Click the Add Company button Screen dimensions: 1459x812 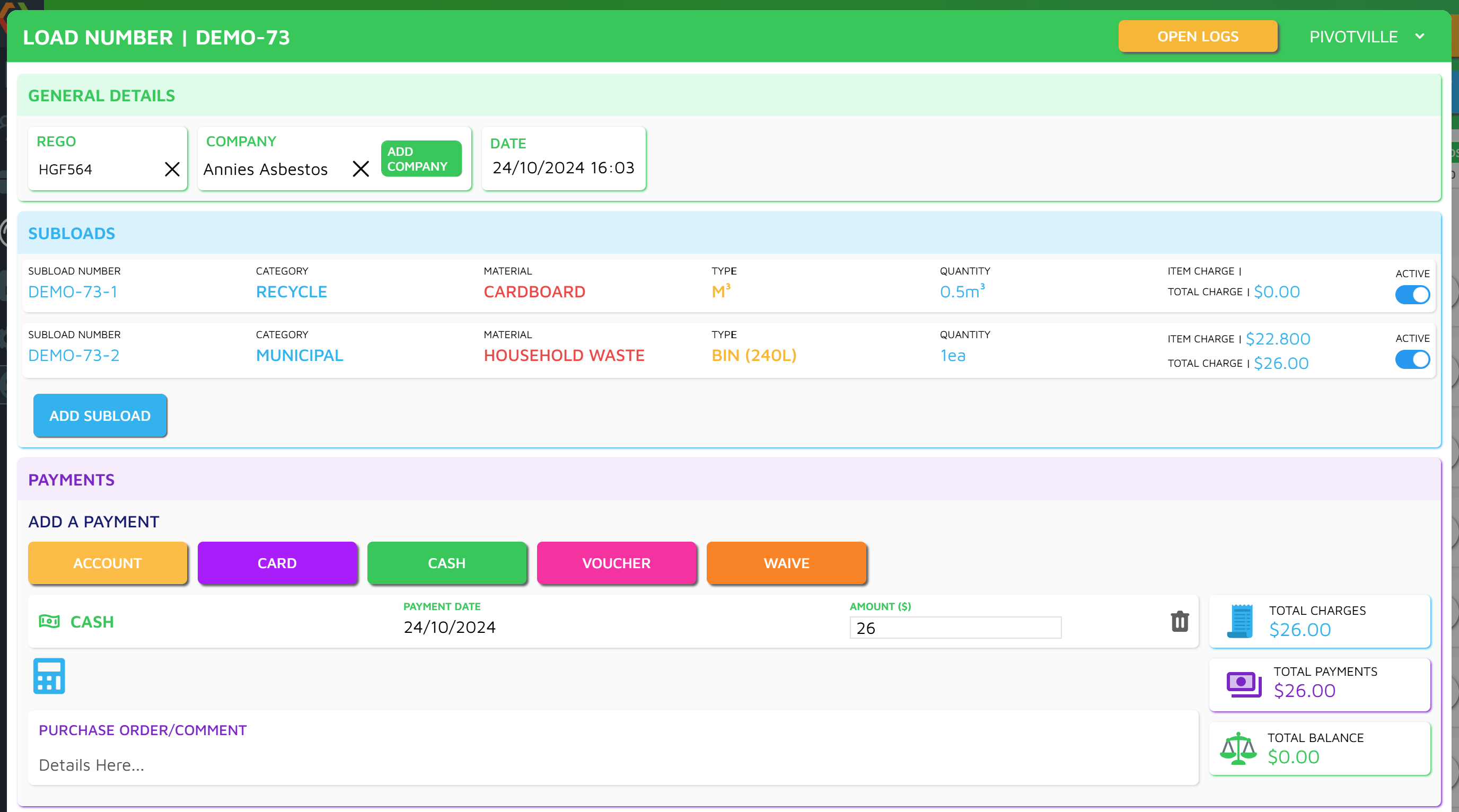coord(421,158)
